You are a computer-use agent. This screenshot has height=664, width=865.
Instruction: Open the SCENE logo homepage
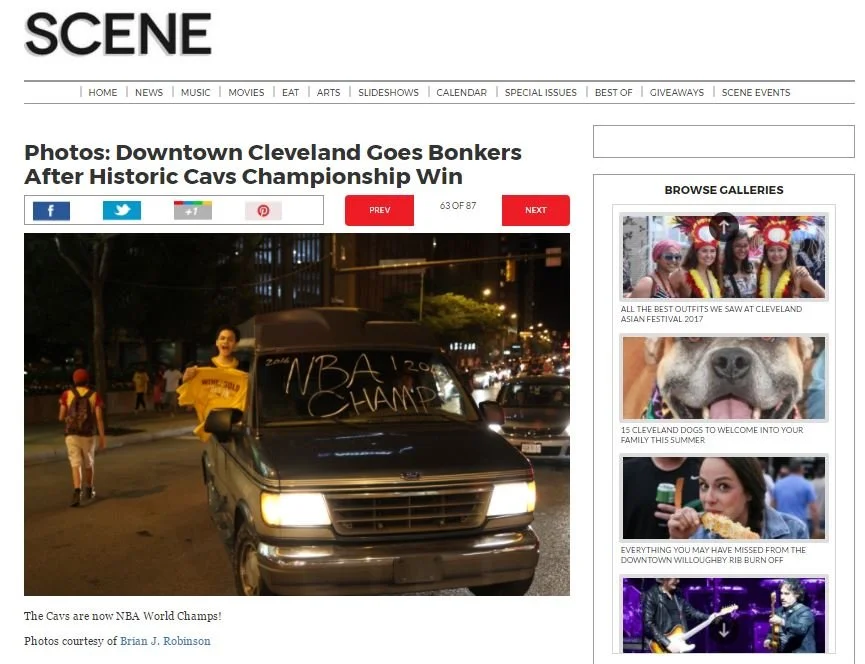pos(118,34)
